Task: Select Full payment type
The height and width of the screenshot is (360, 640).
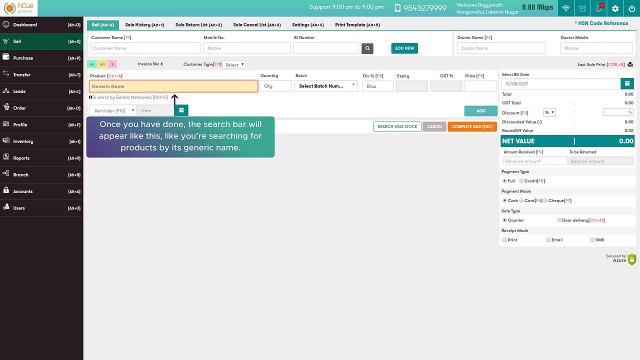Action: click(x=505, y=181)
